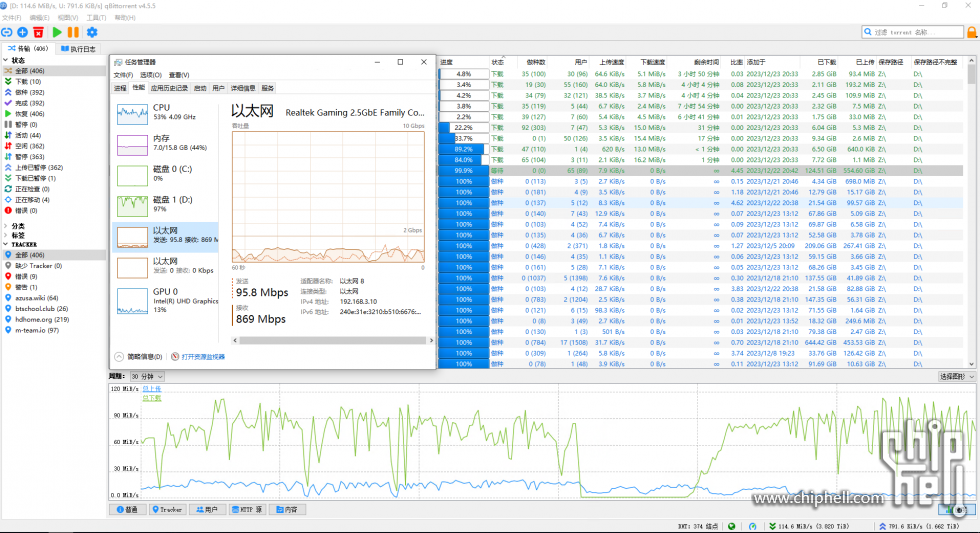This screenshot has width=980, height=533.
Task: Switch to Task Manager 应用历史记录 tab
Action: 169,88
